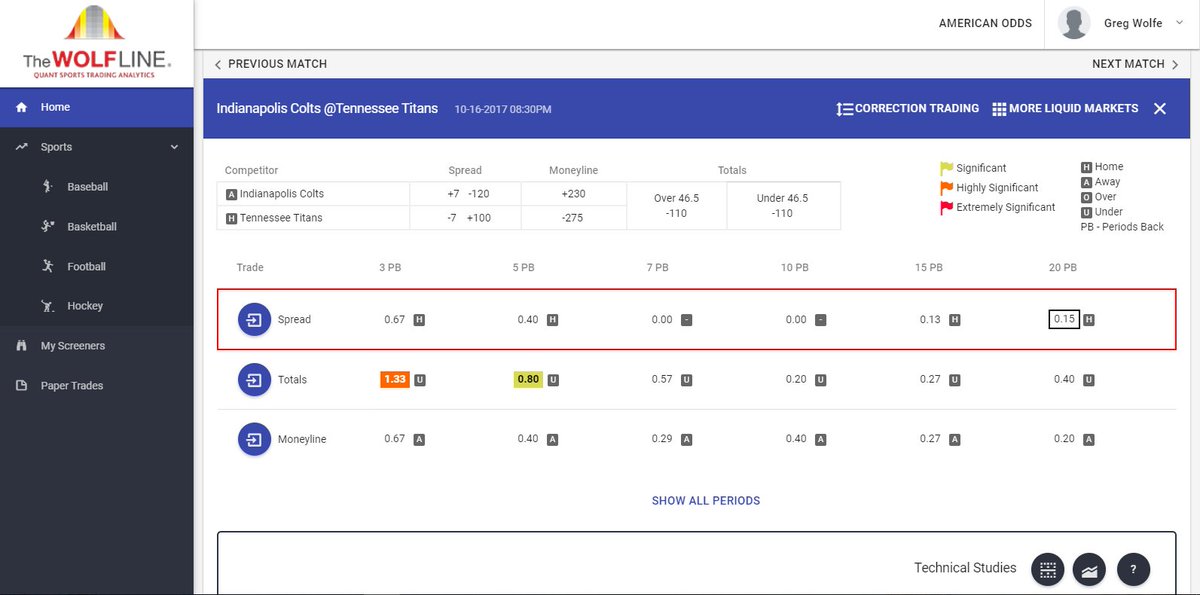This screenshot has height=595, width=1200.
Task: Click the Greg Wolfe avatar image
Action: click(x=1074, y=23)
